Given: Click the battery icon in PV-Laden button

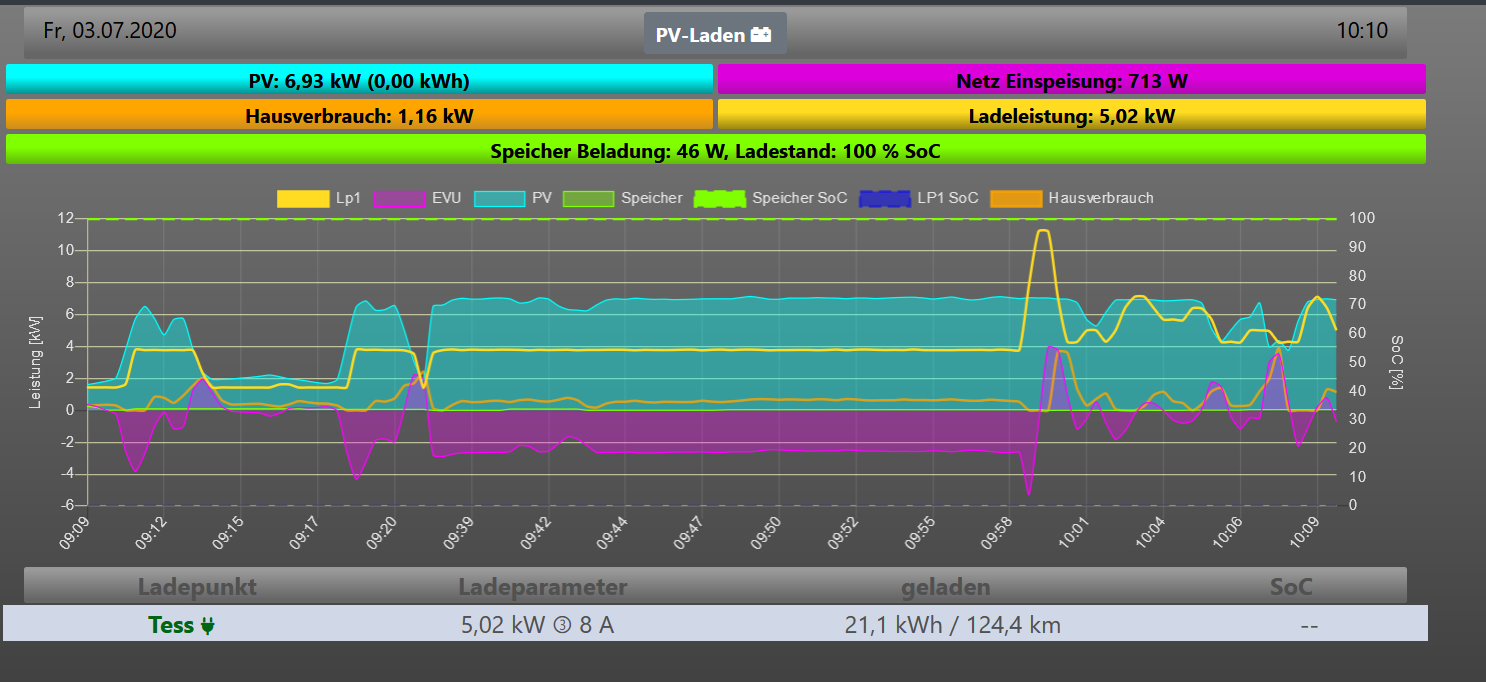Looking at the screenshot, I should [762, 35].
